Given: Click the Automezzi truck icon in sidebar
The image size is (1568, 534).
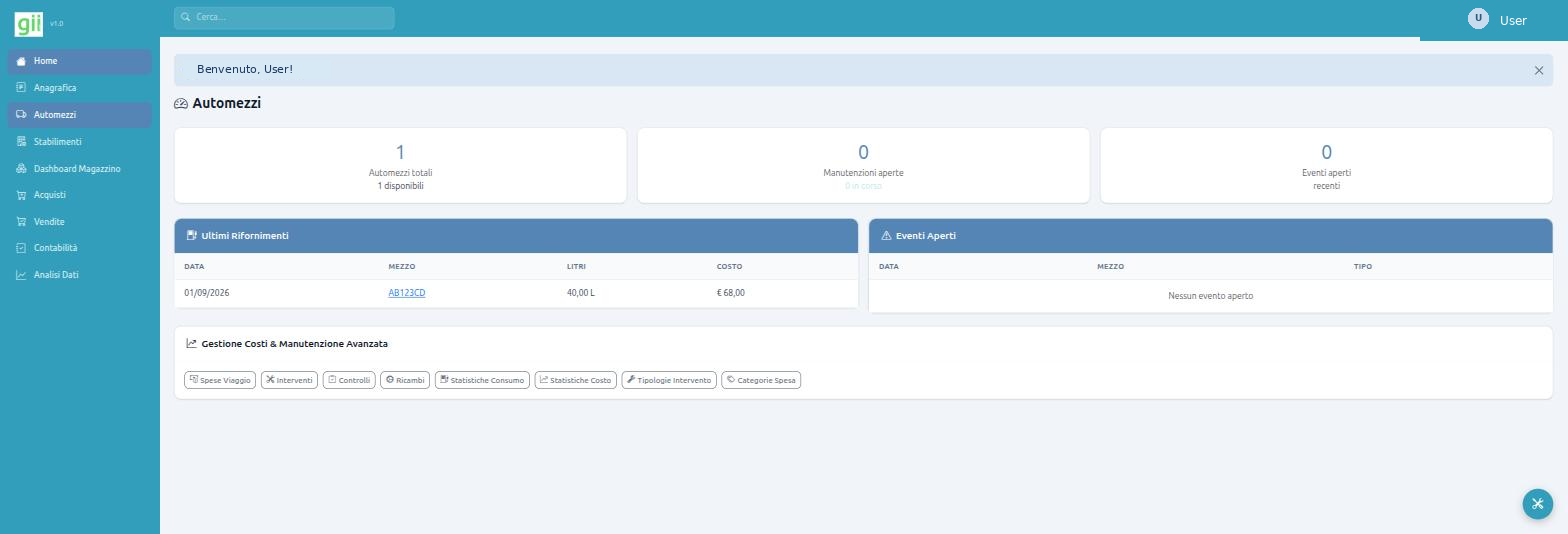Looking at the screenshot, I should pos(21,115).
